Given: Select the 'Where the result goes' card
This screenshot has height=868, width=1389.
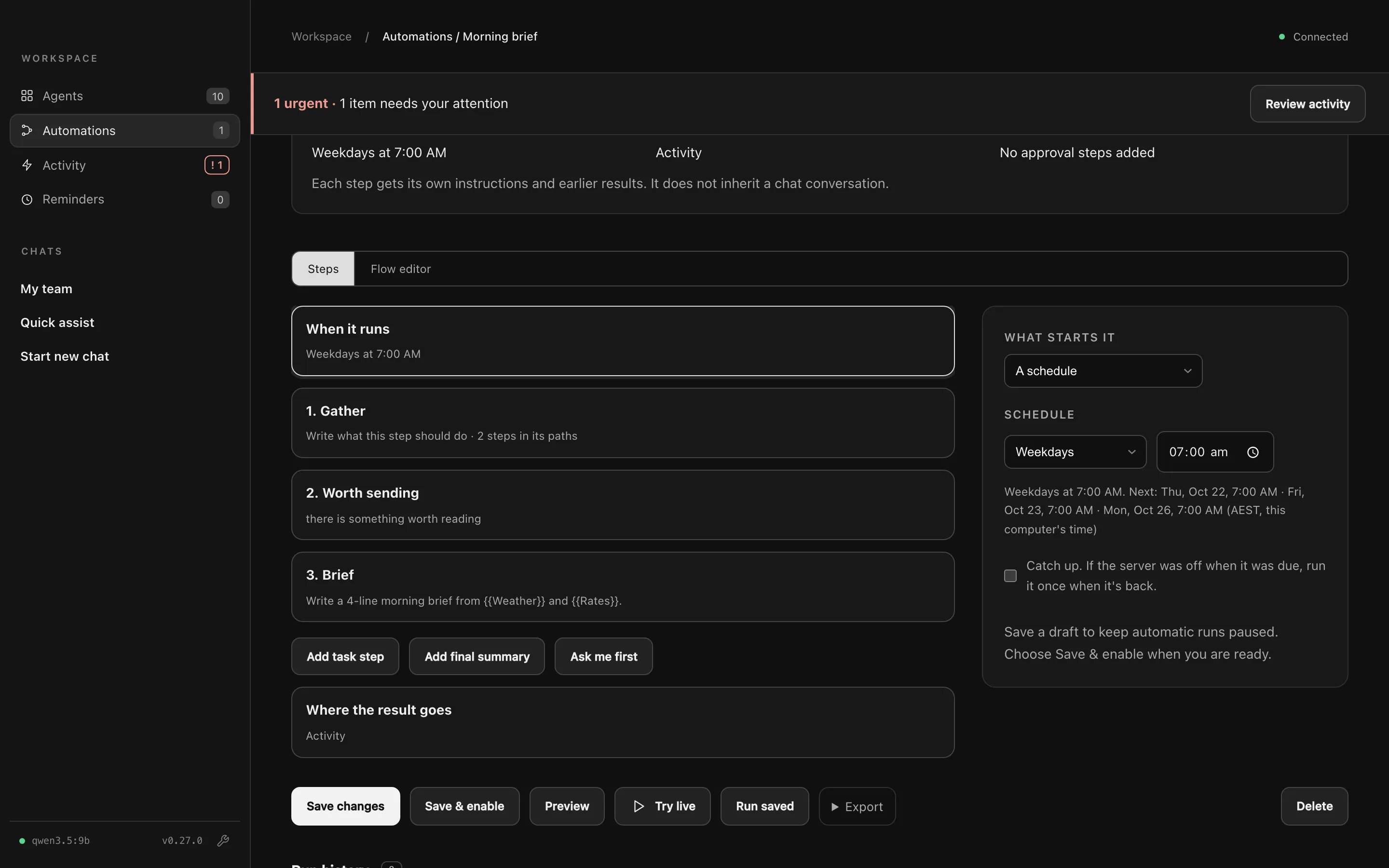Looking at the screenshot, I should point(623,722).
